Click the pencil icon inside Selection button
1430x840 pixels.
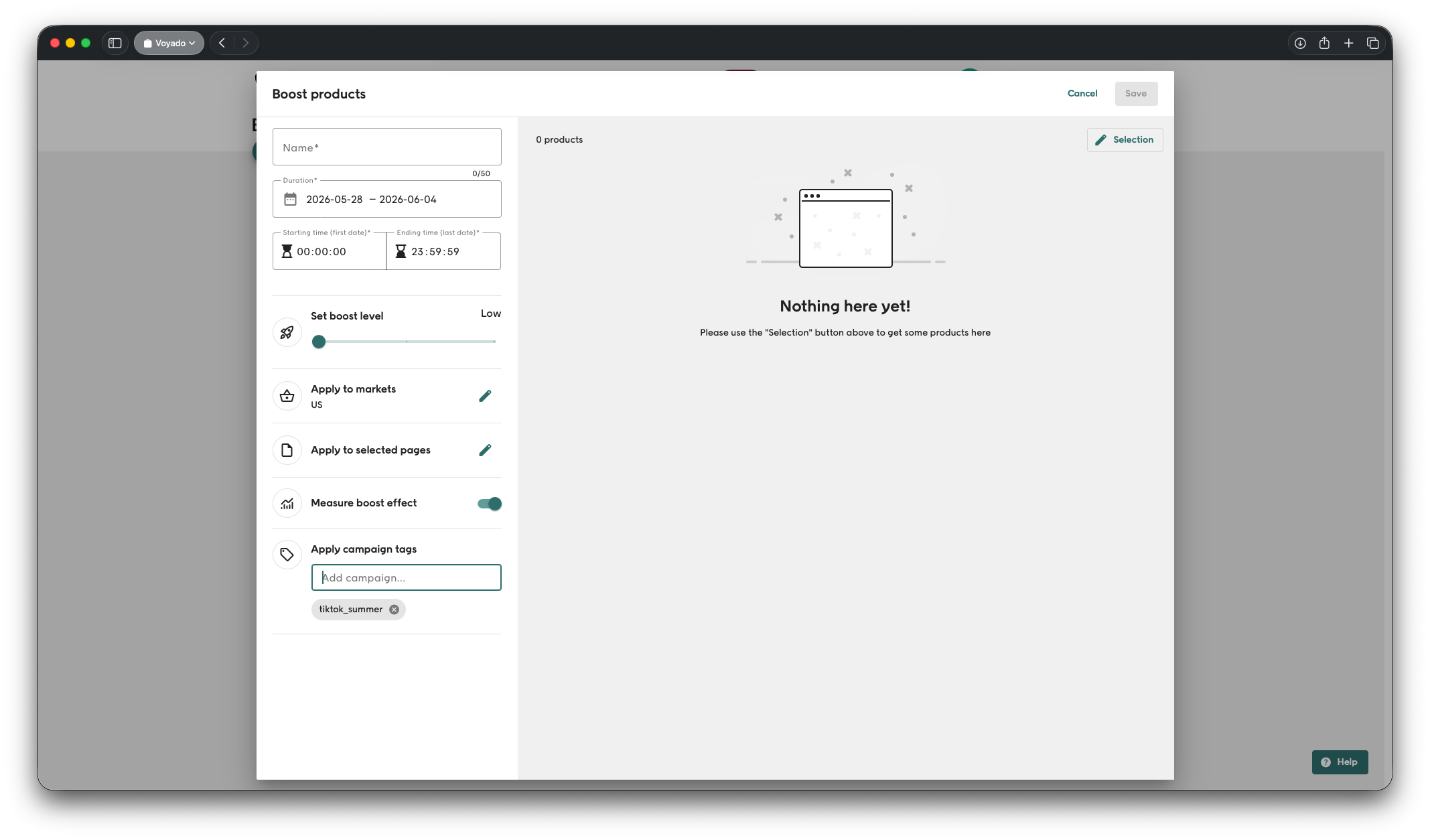pos(1100,139)
